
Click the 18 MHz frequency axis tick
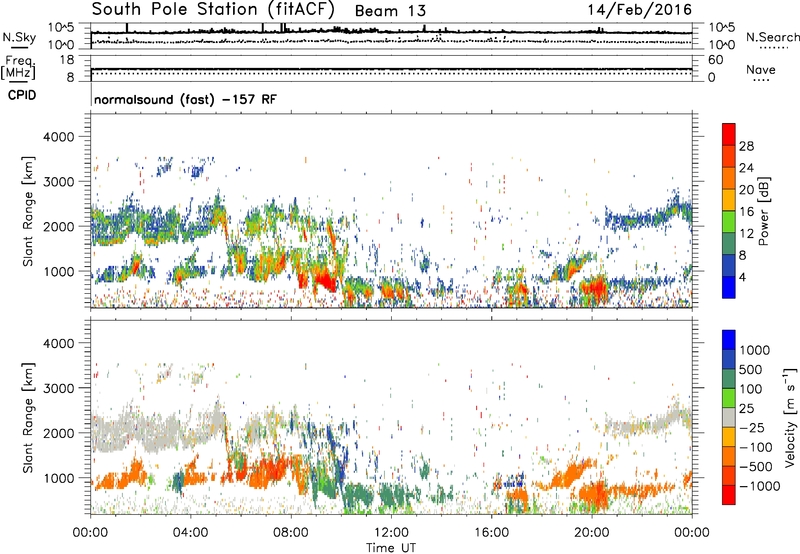click(x=67, y=60)
